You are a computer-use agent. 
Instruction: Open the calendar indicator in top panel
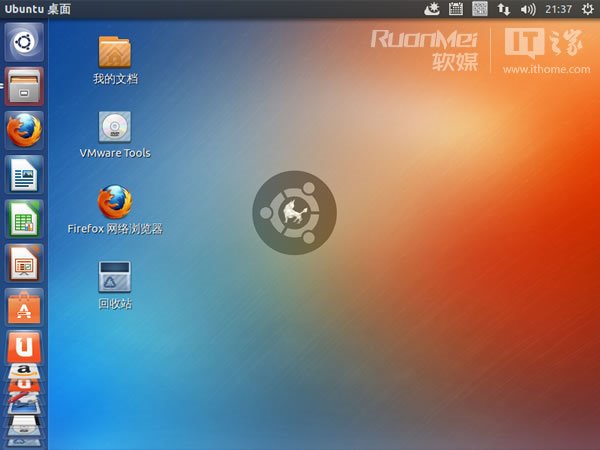(x=455, y=9)
